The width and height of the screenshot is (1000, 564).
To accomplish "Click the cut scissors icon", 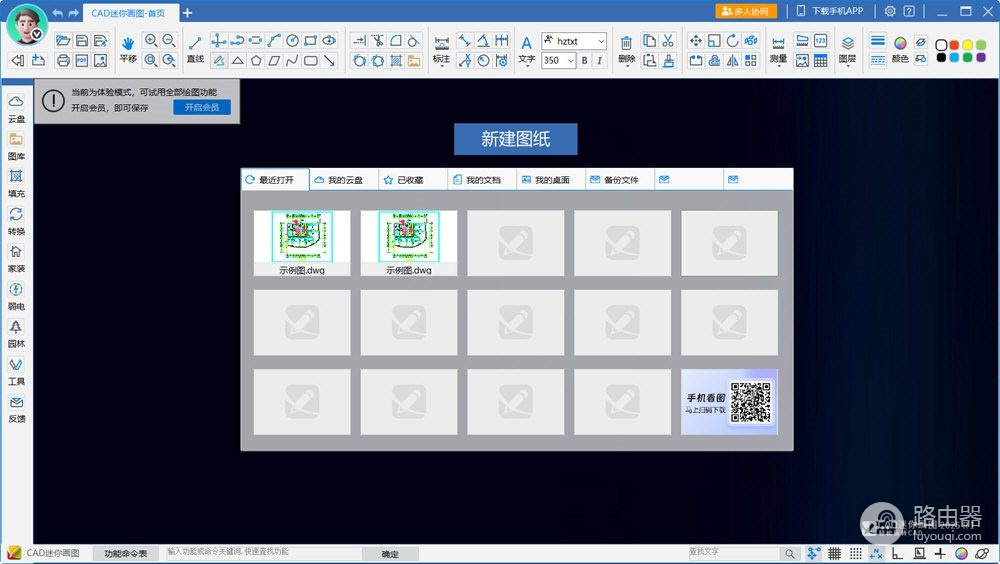I will coord(668,41).
